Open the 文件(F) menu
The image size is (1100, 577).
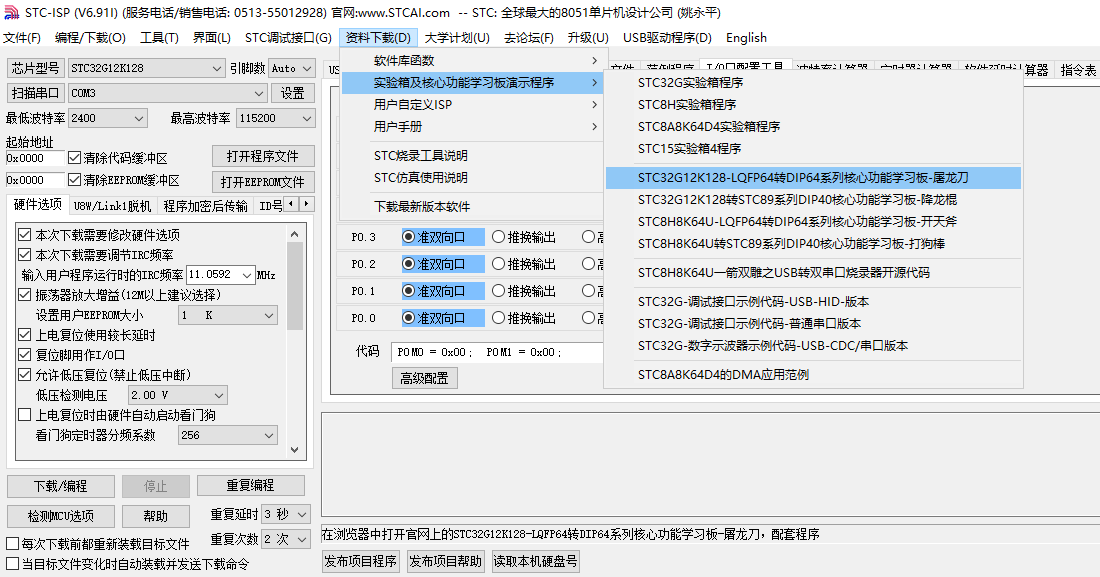(x=22, y=38)
